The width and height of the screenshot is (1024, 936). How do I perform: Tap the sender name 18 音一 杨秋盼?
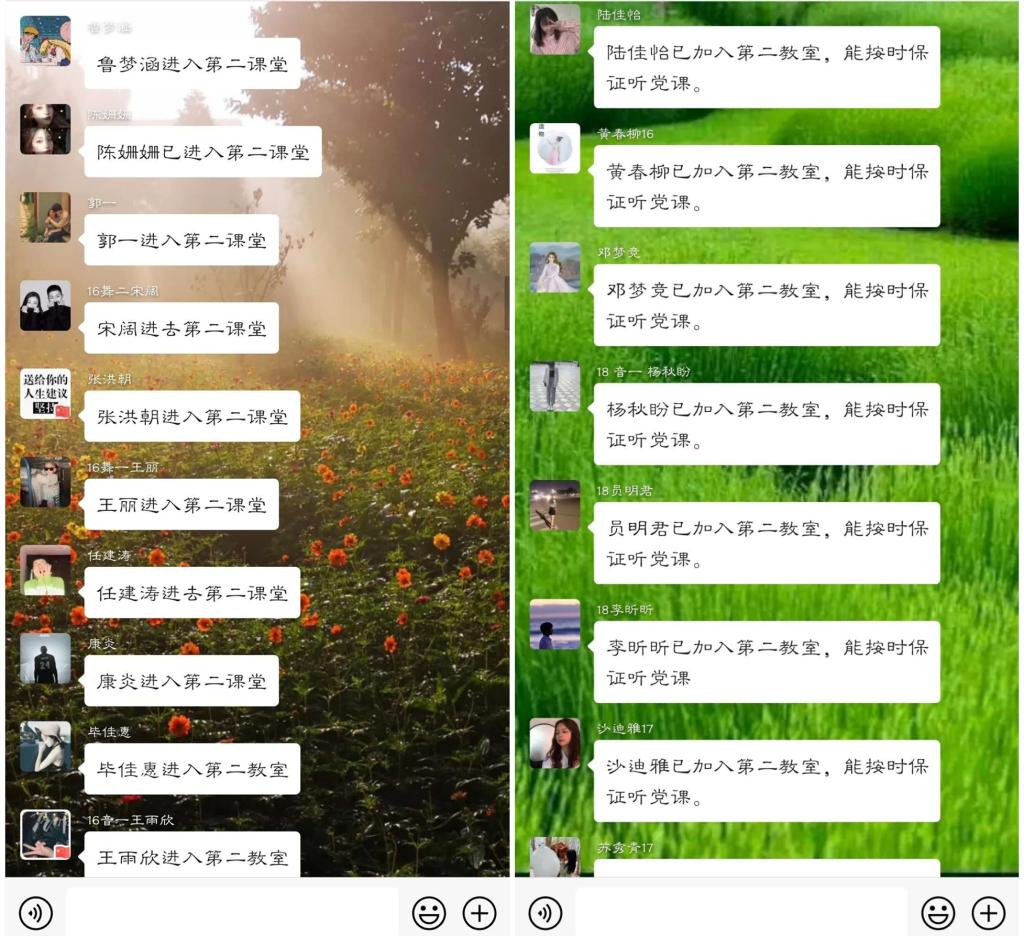point(643,372)
